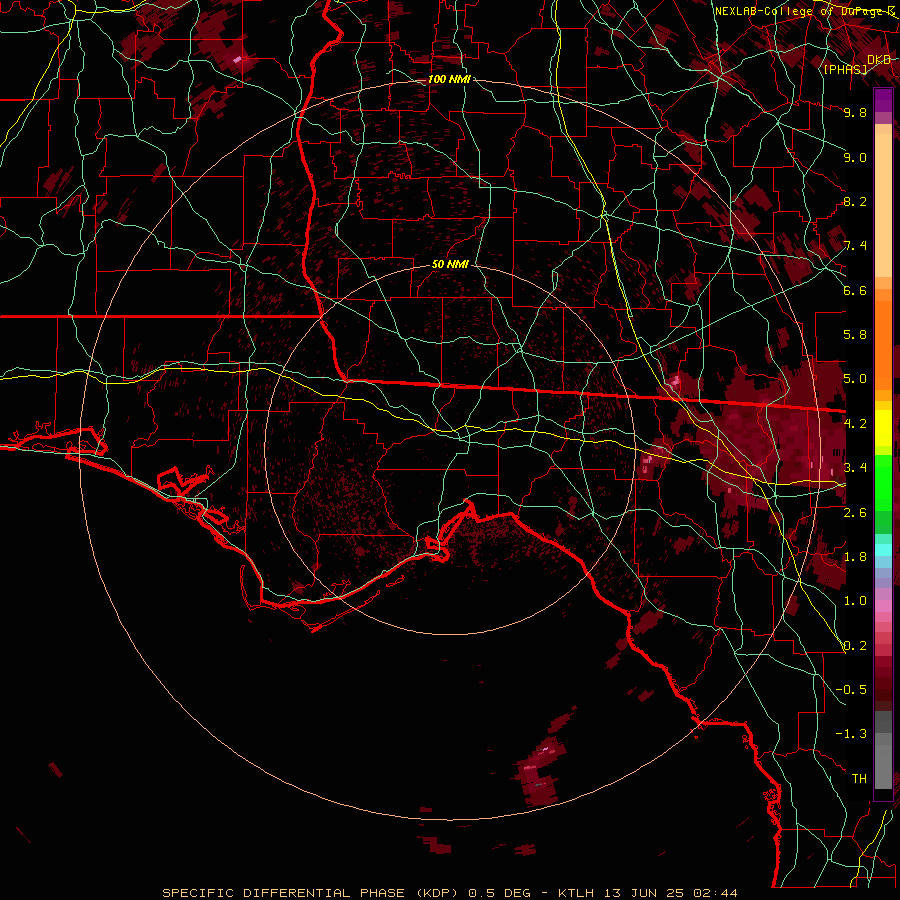
Task: Click the 6.6 scale value
Action: [x=855, y=290]
